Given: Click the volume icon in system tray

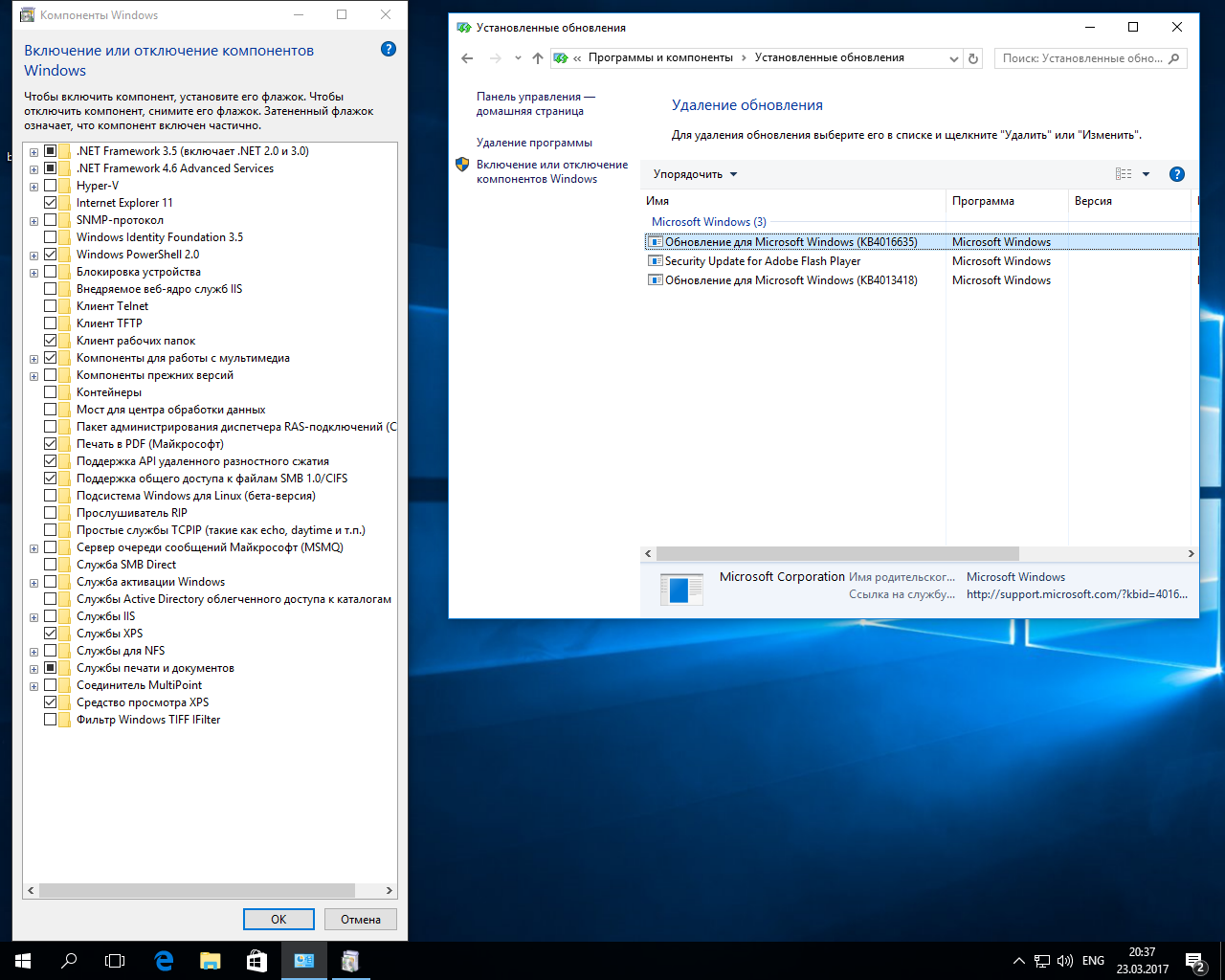Looking at the screenshot, I should pos(1064,961).
